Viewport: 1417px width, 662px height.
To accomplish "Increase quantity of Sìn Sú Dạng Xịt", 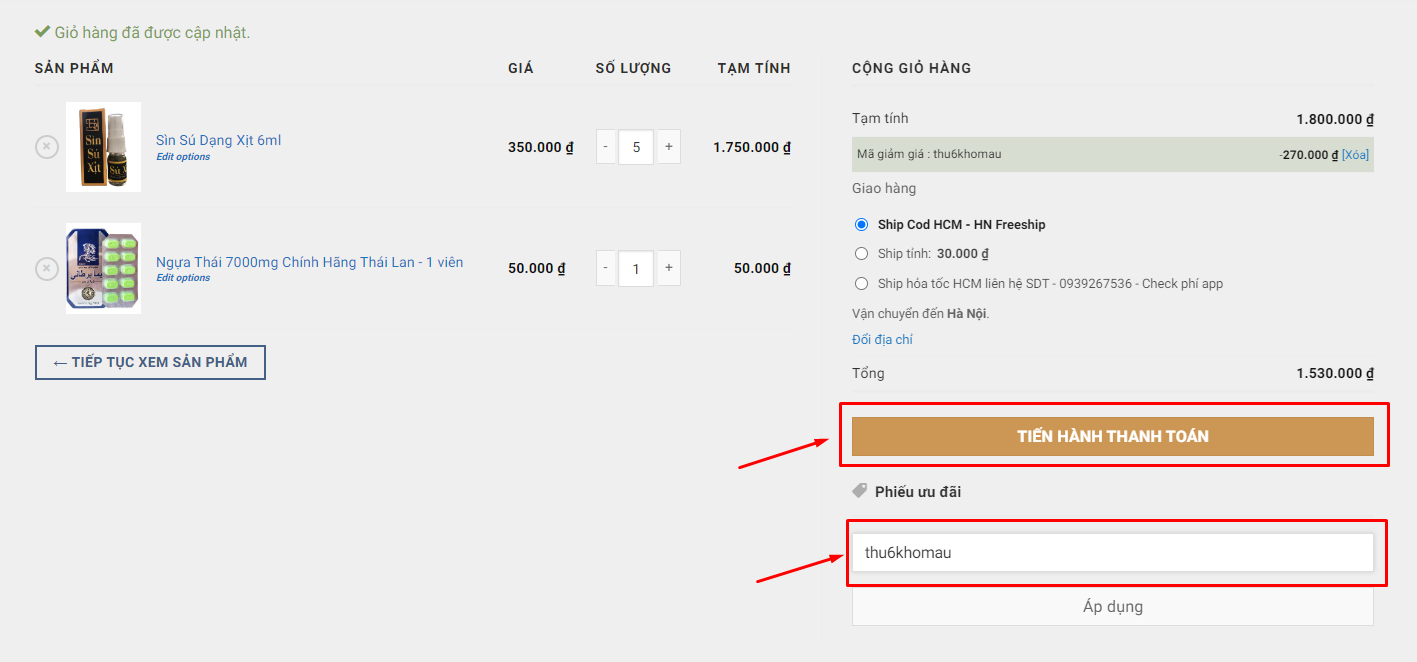I will [x=669, y=147].
